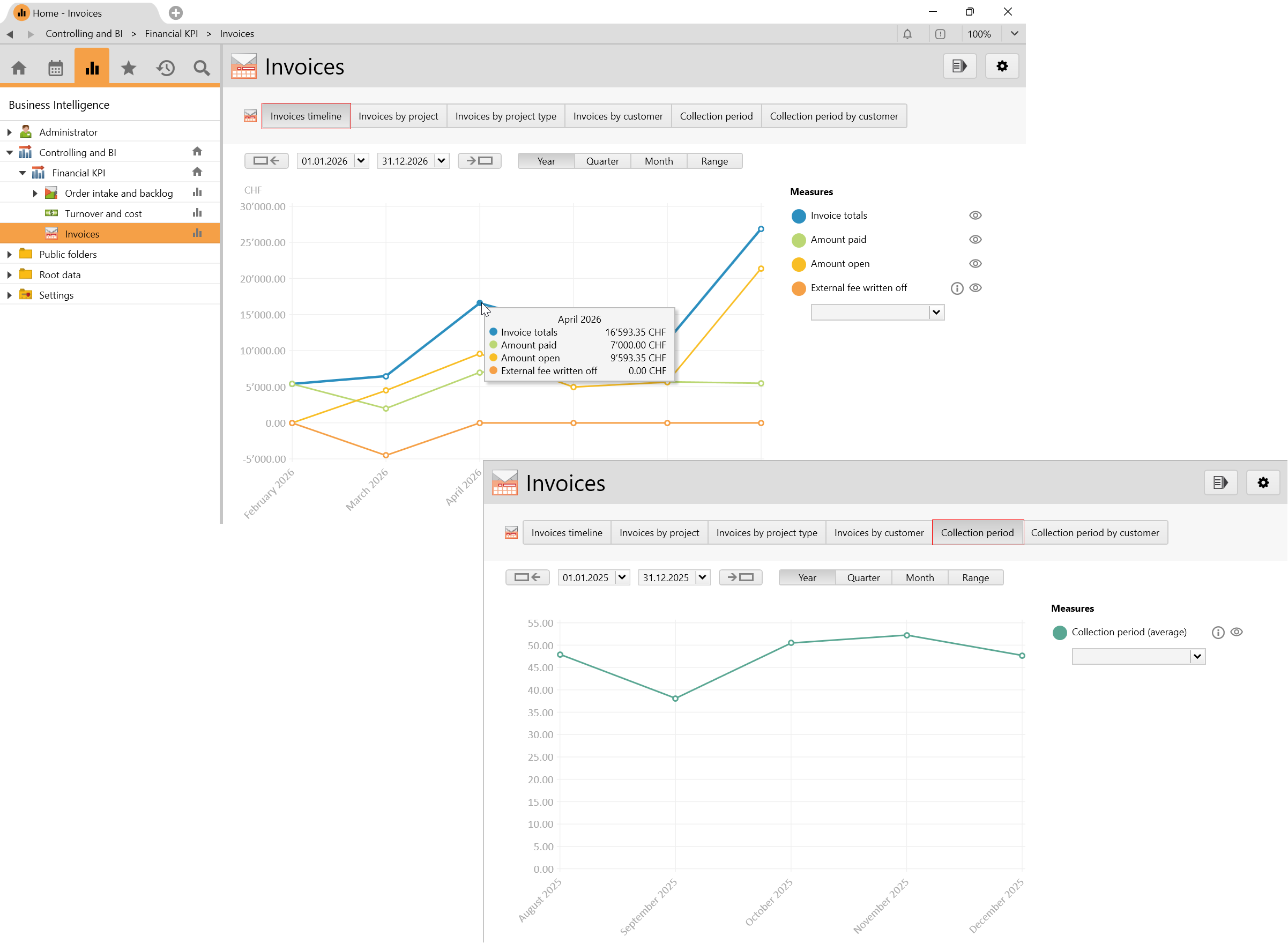Open the top Invoices settings gear
This screenshot has height=943, width=1288.
tap(1002, 66)
